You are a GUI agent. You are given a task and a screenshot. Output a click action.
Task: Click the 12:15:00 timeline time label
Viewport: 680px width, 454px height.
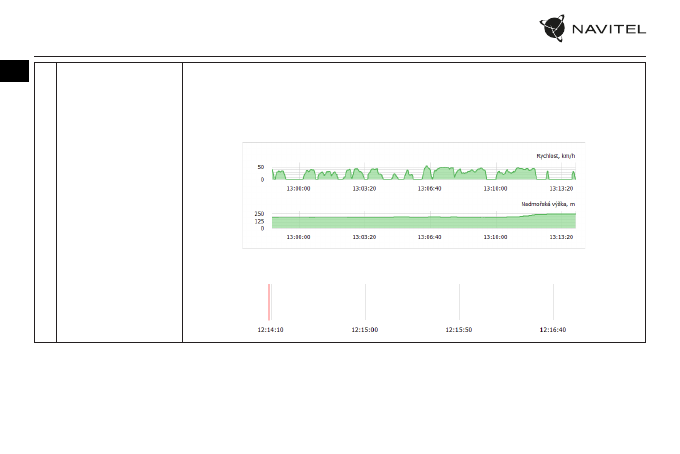[365, 328]
